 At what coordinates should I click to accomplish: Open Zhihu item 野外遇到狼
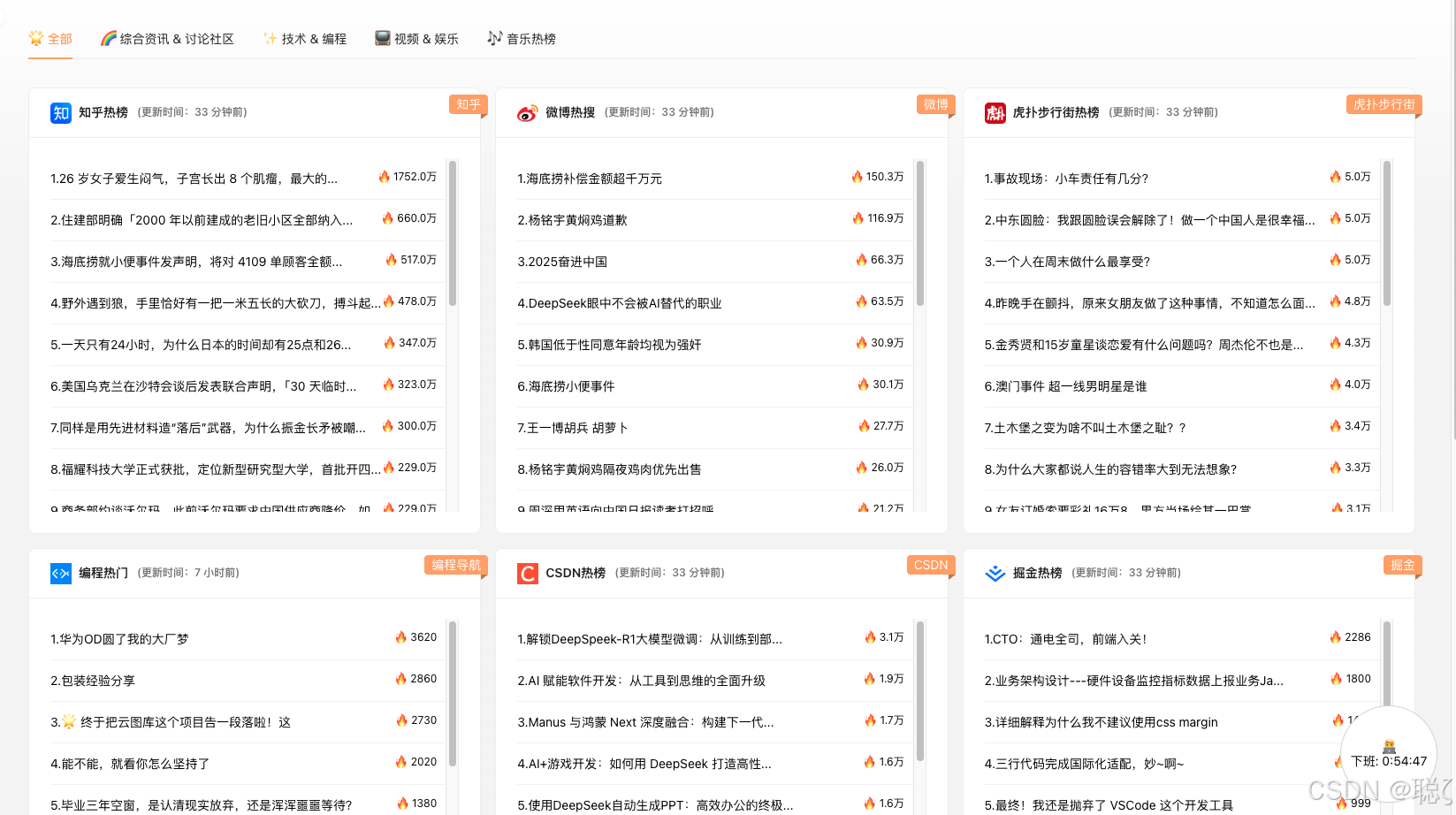(216, 303)
